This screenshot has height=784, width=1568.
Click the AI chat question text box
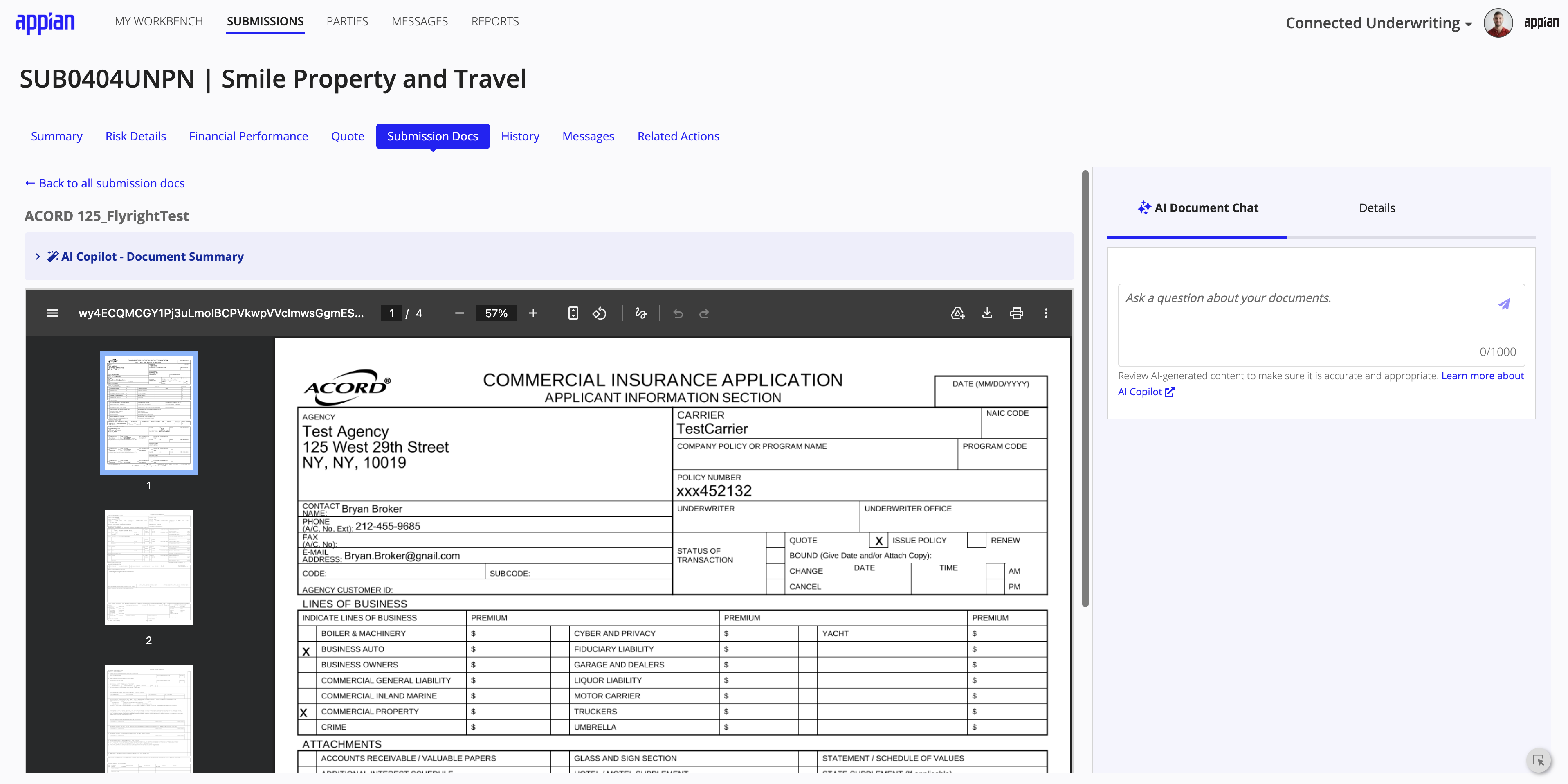pyautogui.click(x=1321, y=324)
